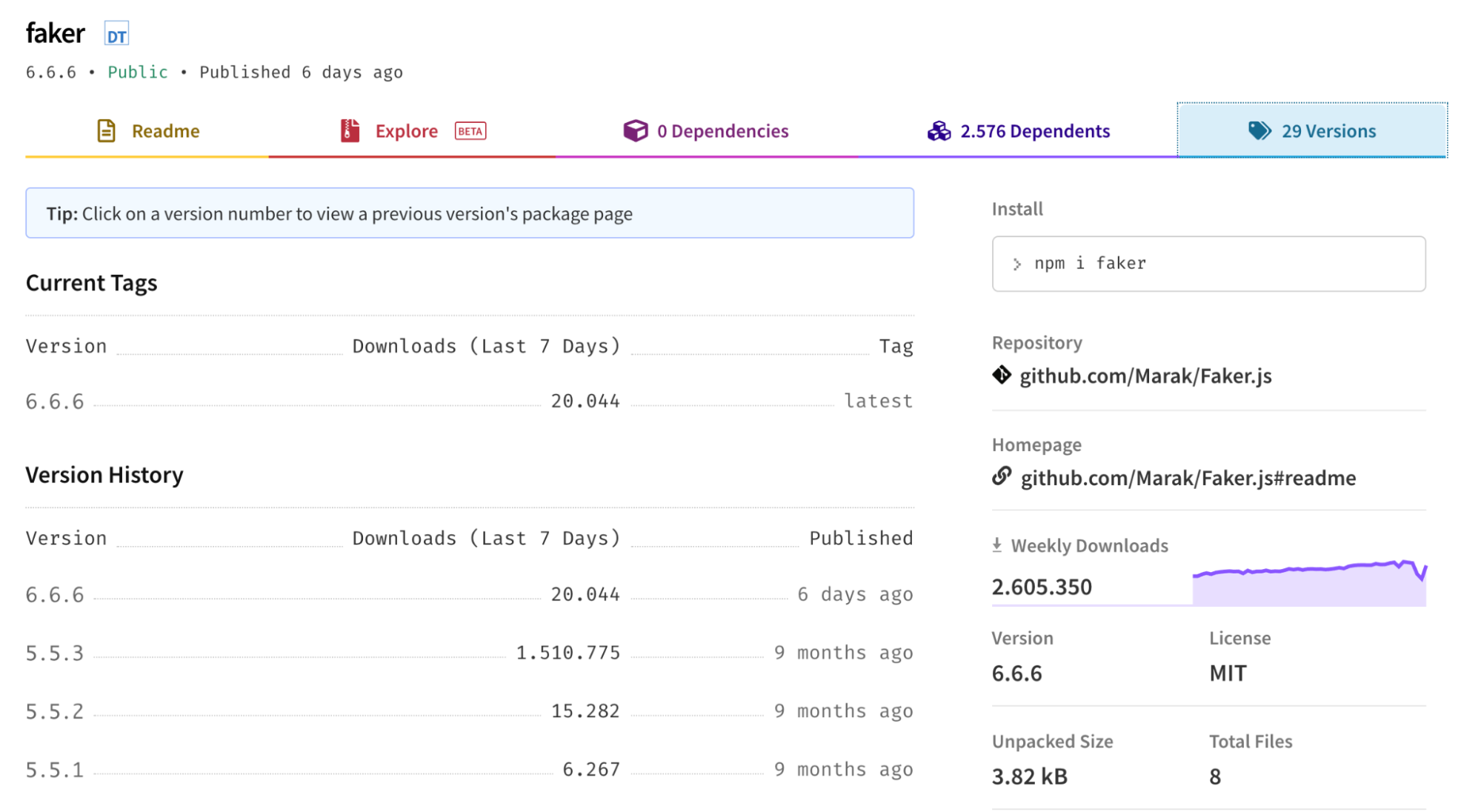Click 20.044 downloads in Version History
The image size is (1481, 812).
585,594
